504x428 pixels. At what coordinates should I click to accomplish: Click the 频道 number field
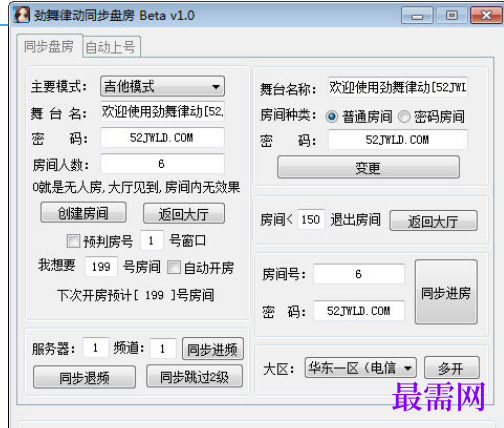[x=163, y=349]
